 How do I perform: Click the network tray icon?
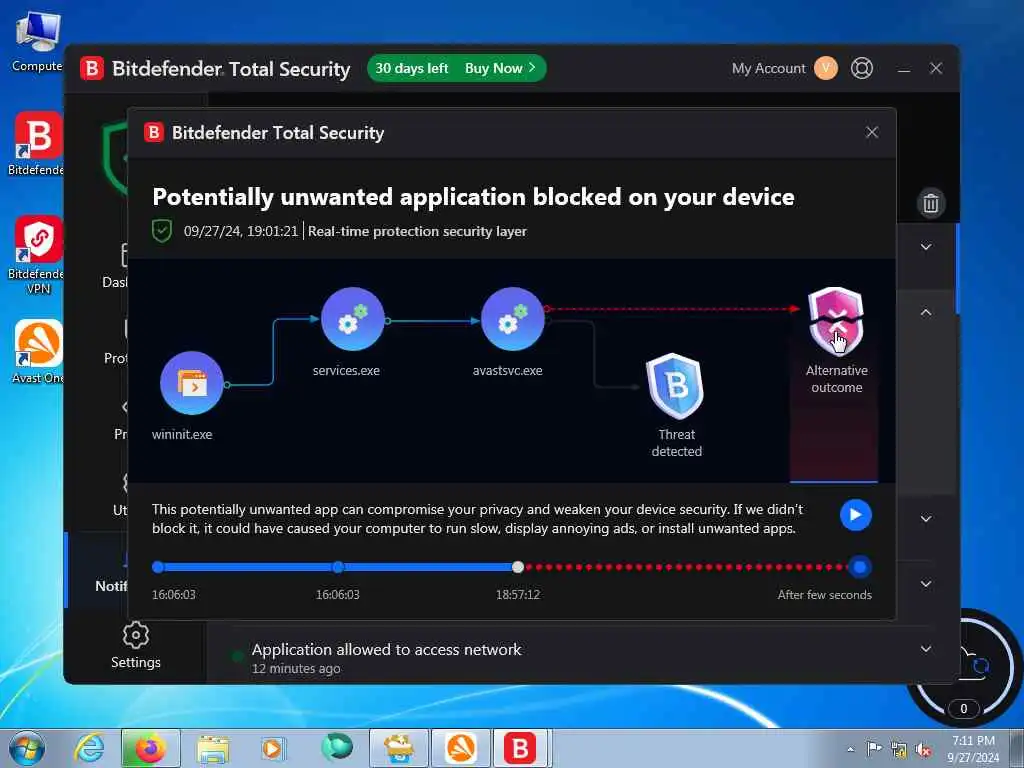coord(899,750)
